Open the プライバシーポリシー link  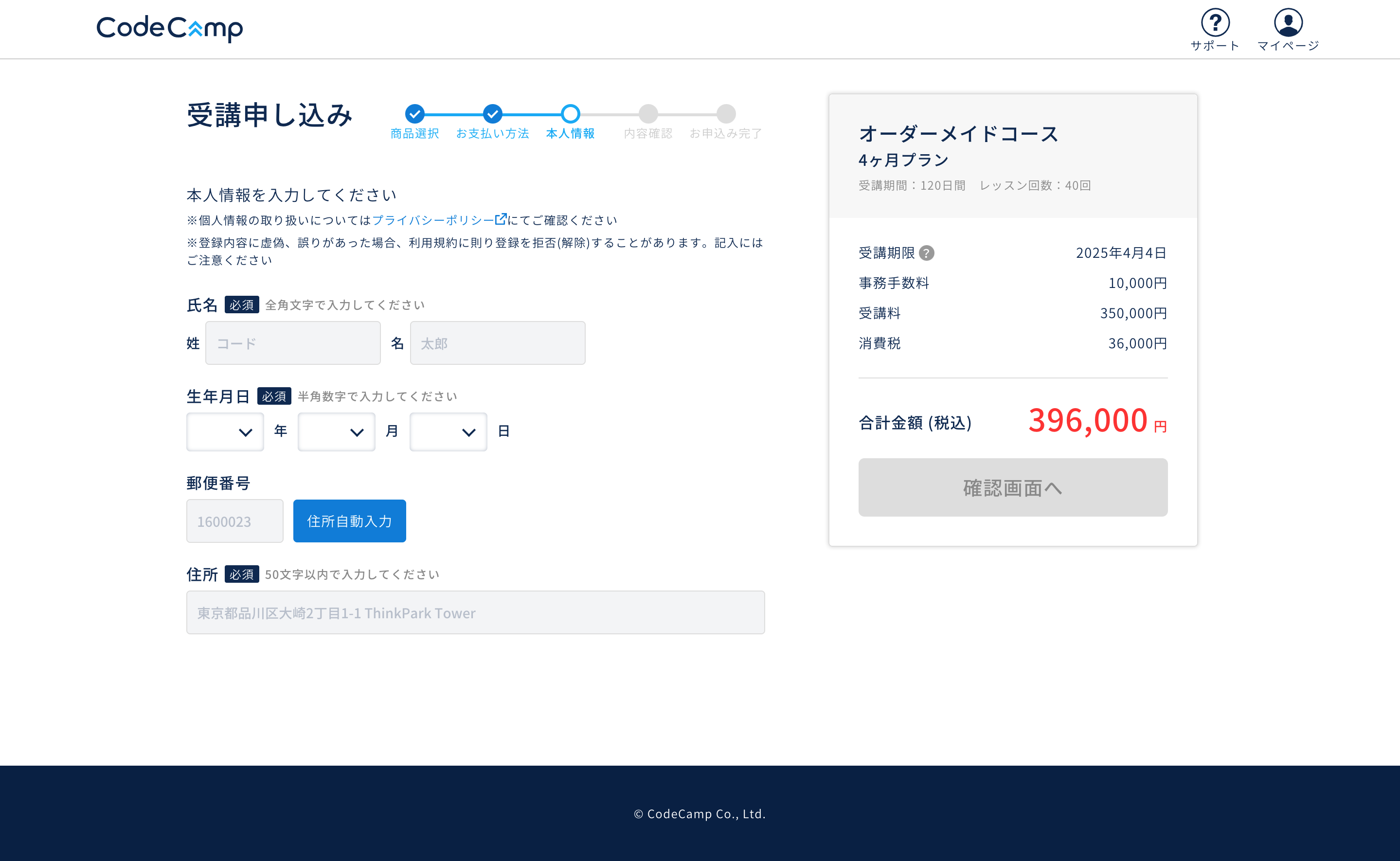pos(432,220)
